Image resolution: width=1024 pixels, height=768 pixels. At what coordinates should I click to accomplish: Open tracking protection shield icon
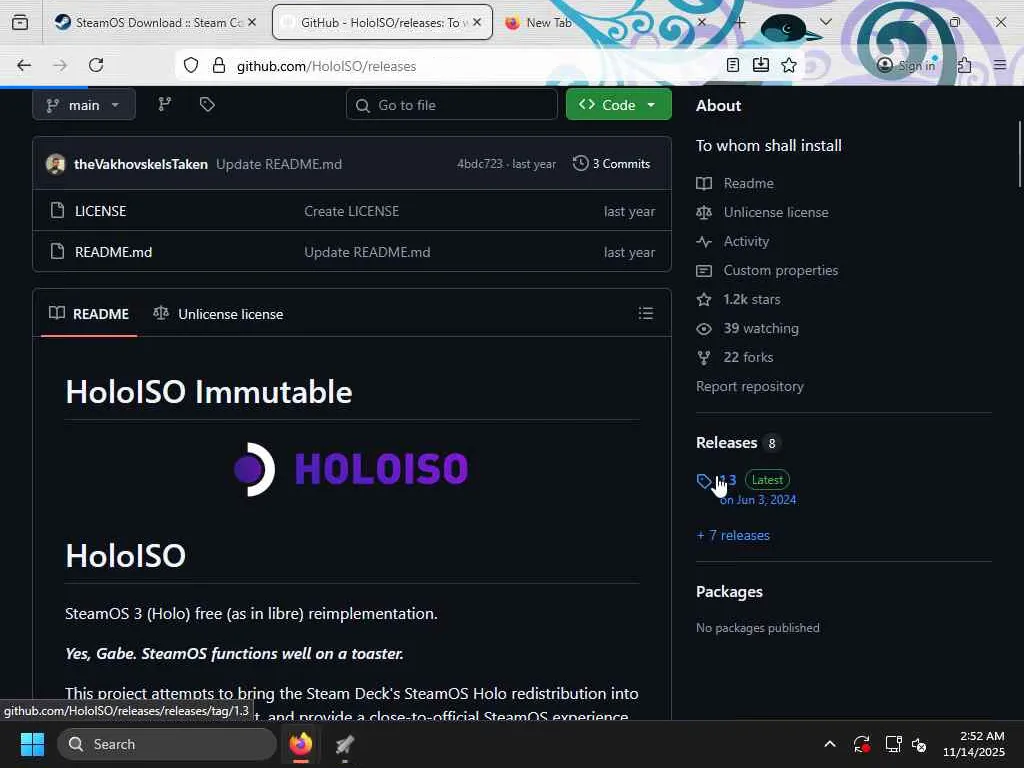coord(191,65)
